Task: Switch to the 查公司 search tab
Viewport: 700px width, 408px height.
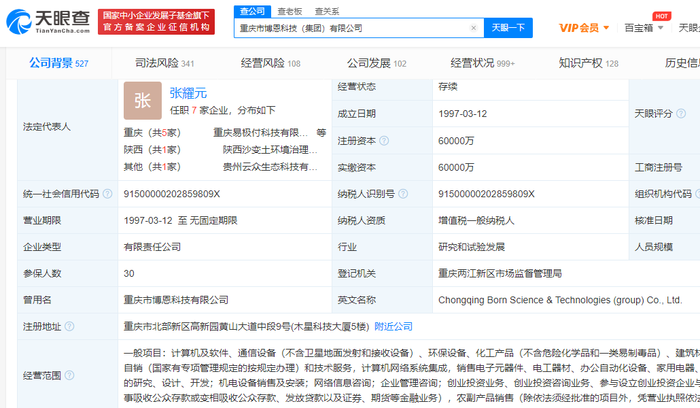Action: 252,11
